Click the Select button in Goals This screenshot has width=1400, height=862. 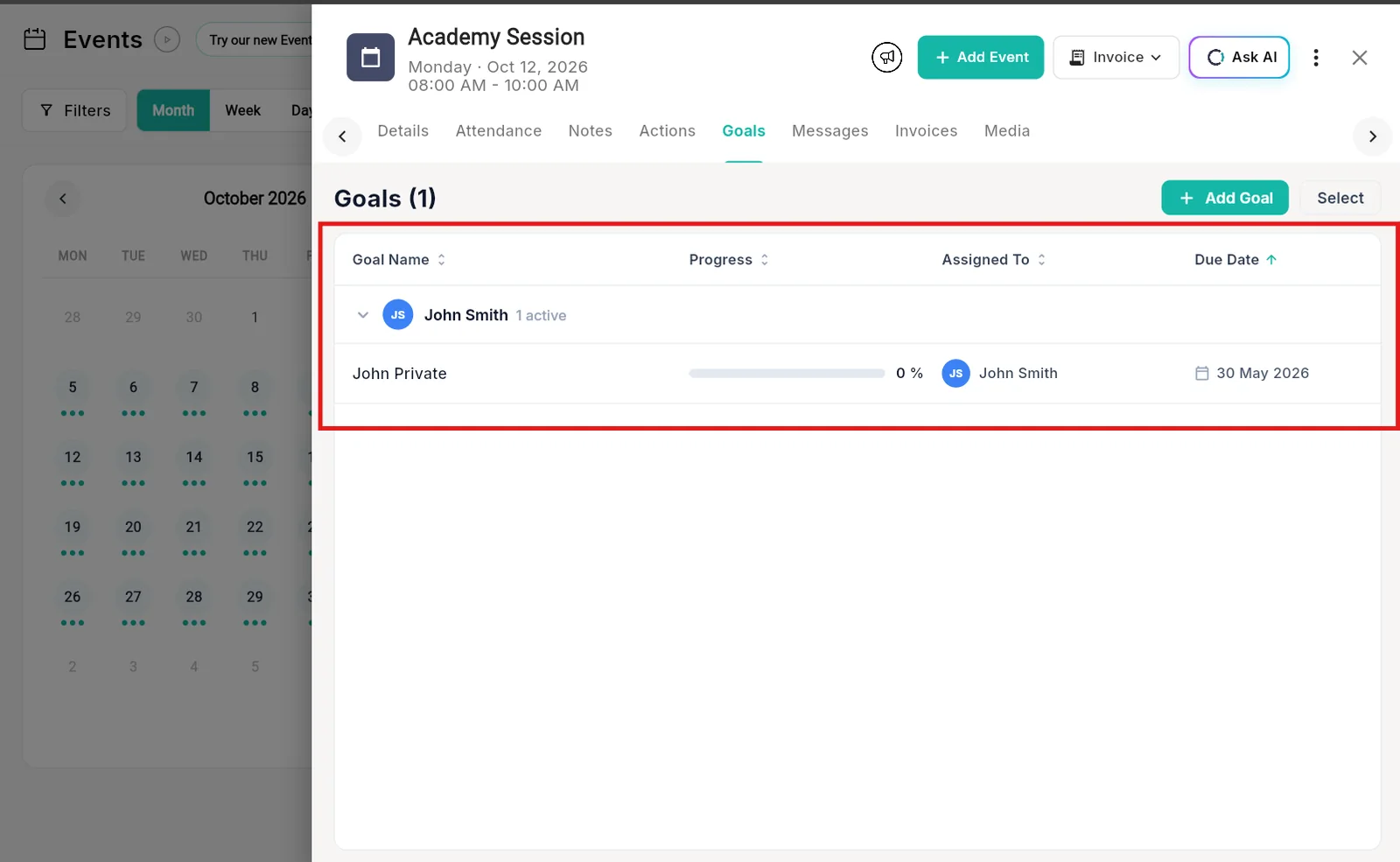1340,198
